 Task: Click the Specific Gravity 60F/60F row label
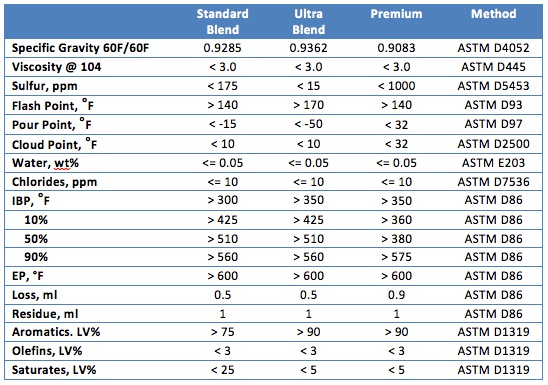point(80,48)
